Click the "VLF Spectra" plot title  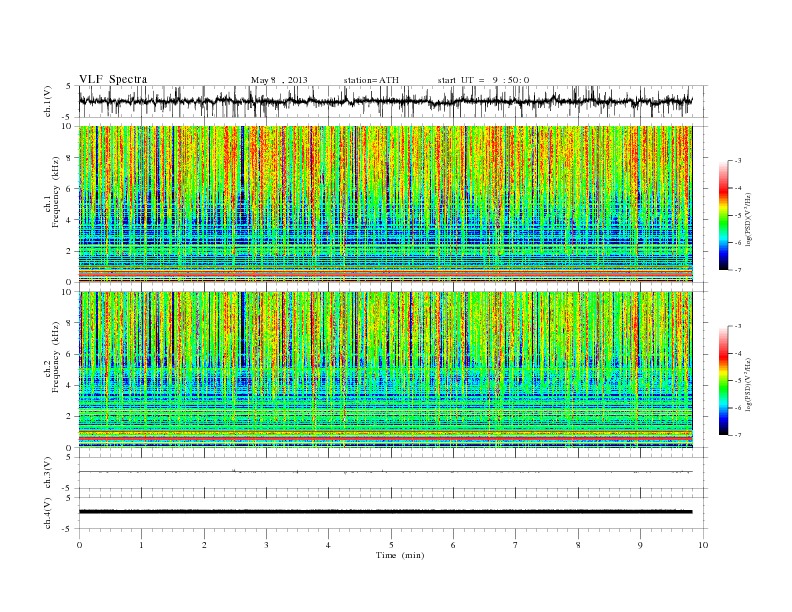point(113,79)
